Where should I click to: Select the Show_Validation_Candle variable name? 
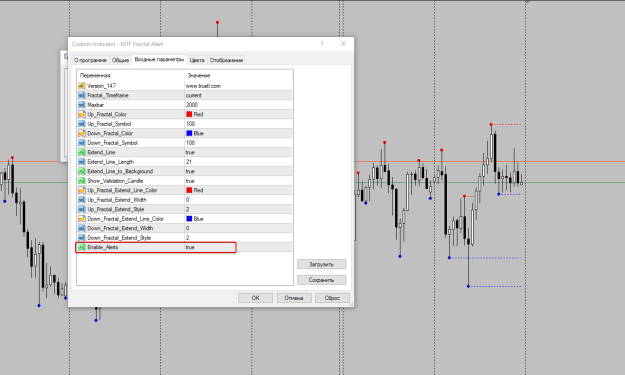click(x=115, y=181)
